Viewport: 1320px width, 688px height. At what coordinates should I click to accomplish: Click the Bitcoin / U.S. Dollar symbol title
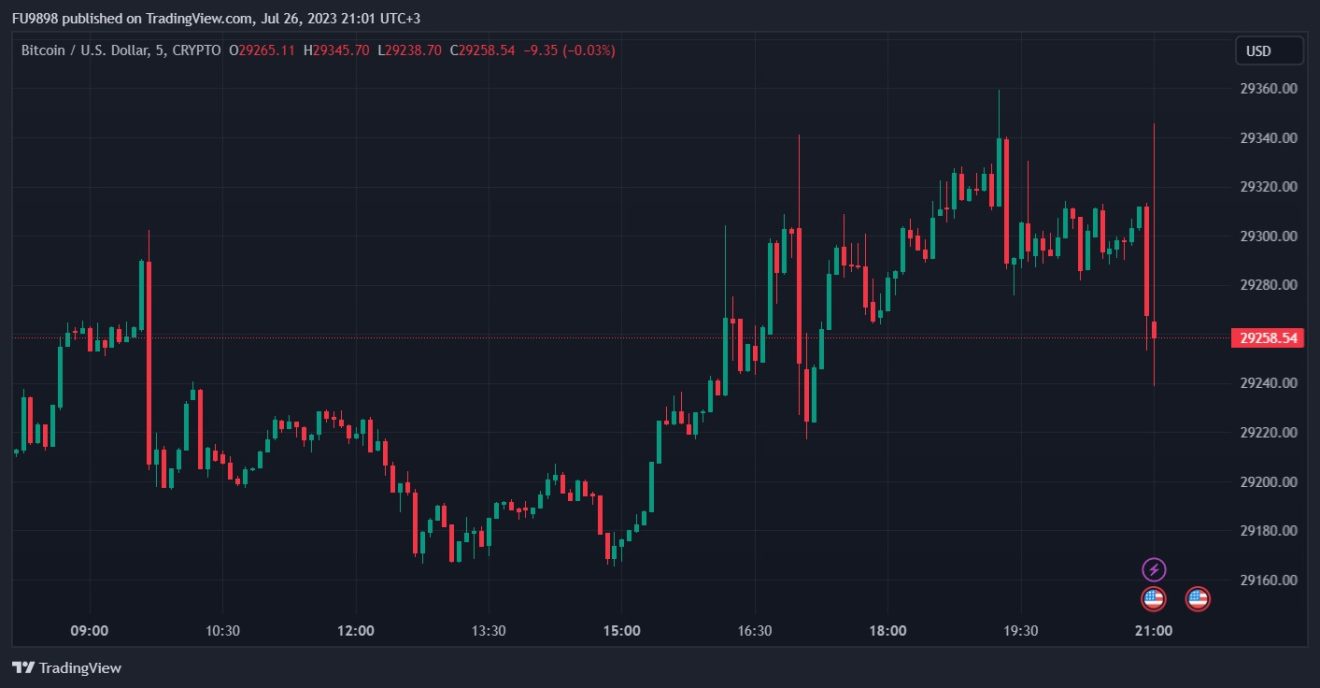coord(85,50)
